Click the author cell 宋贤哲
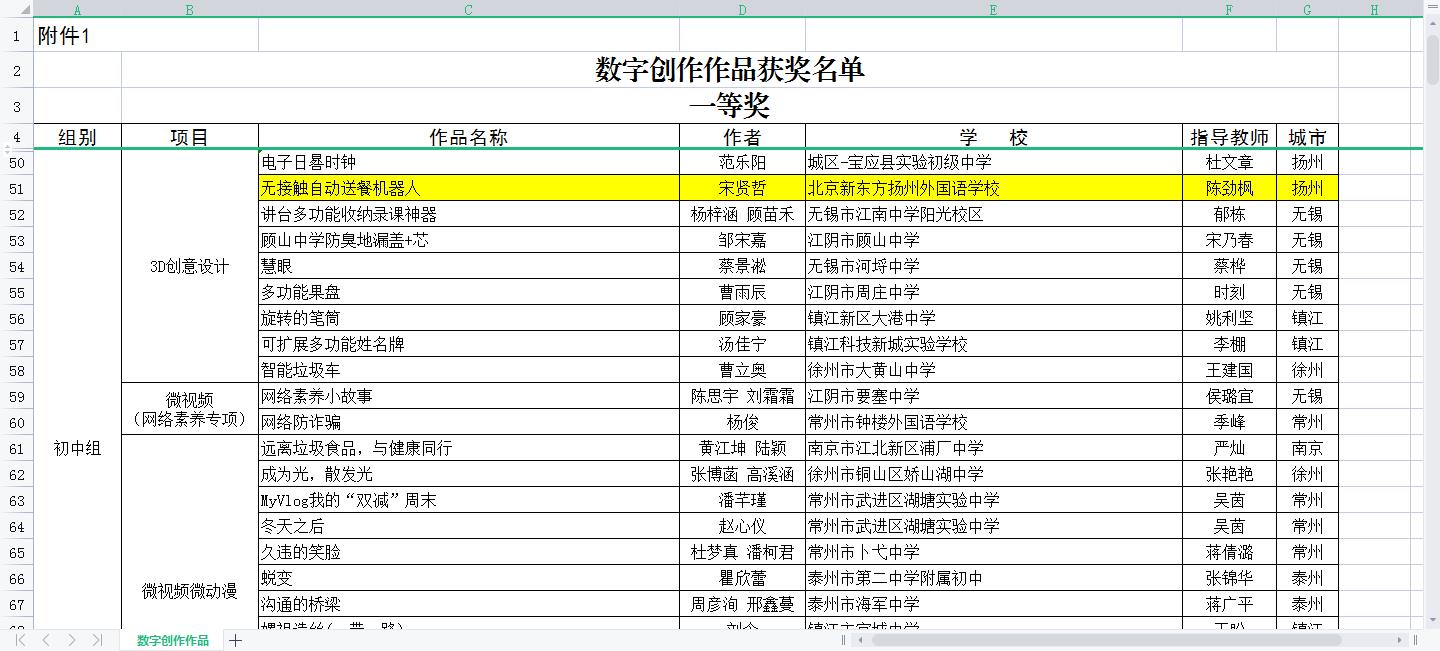Viewport: 1440px width, 651px height. tap(742, 188)
